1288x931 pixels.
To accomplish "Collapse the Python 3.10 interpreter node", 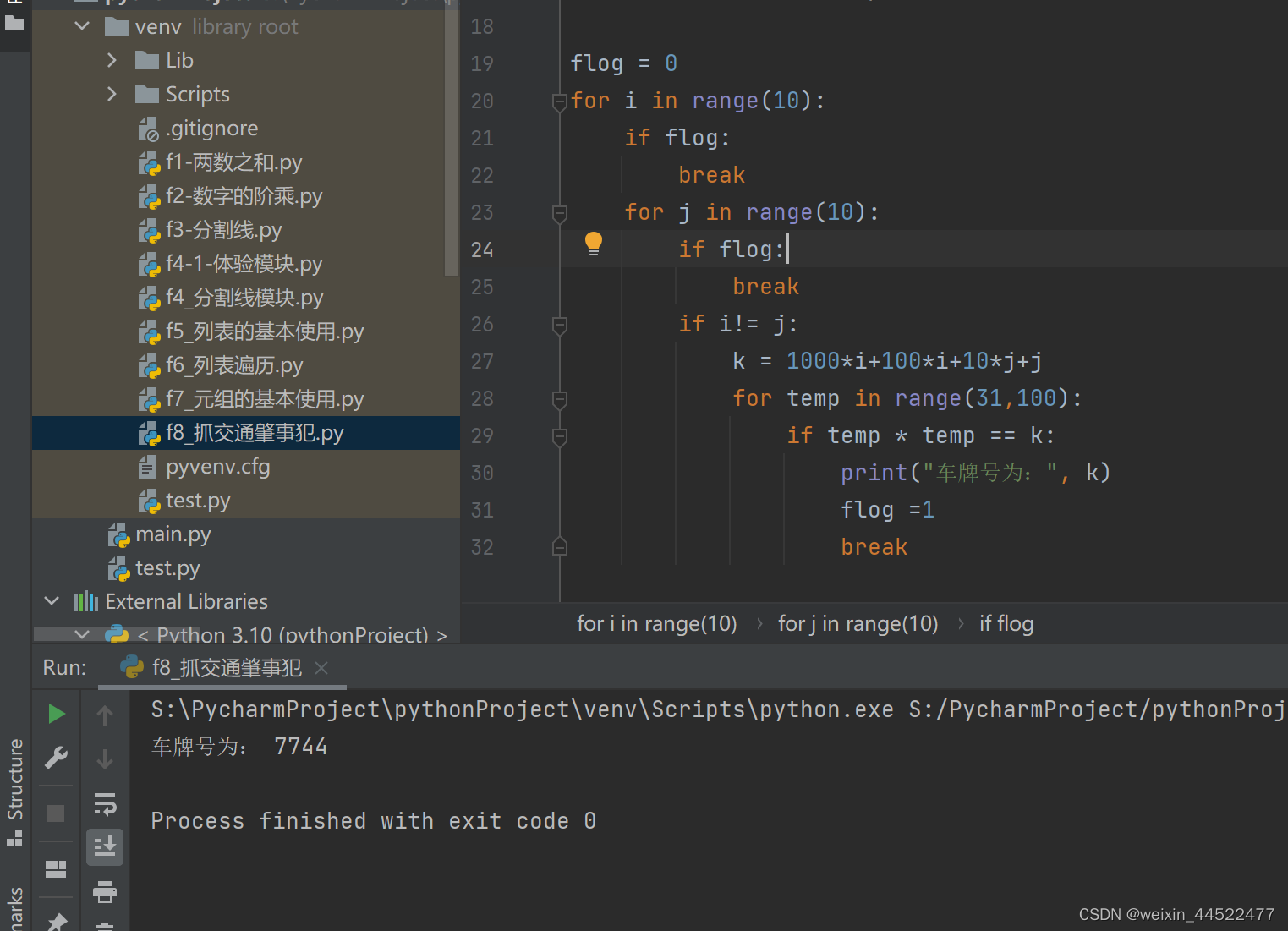I will click(82, 634).
